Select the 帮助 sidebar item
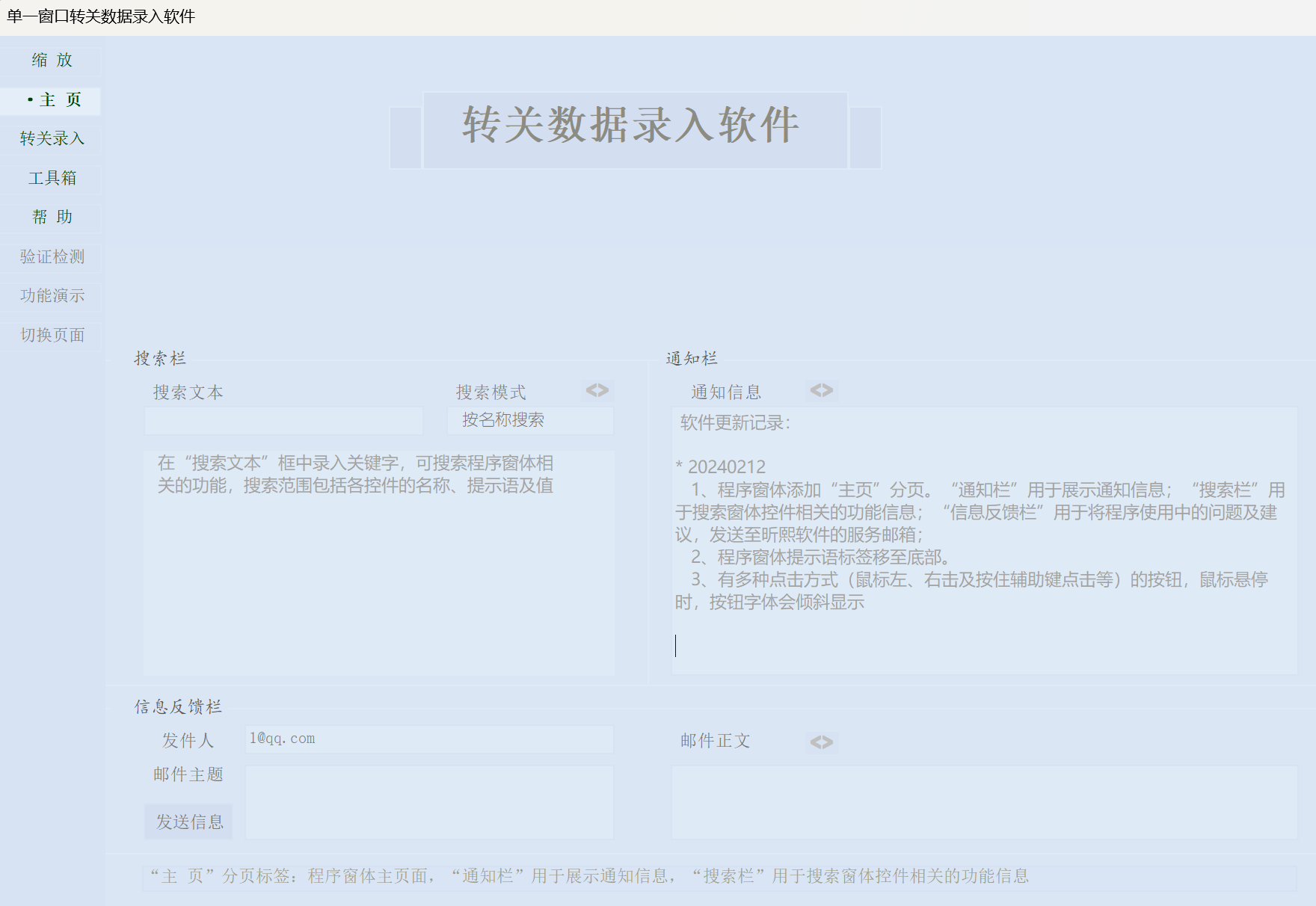The width and height of the screenshot is (1316, 906). click(52, 218)
